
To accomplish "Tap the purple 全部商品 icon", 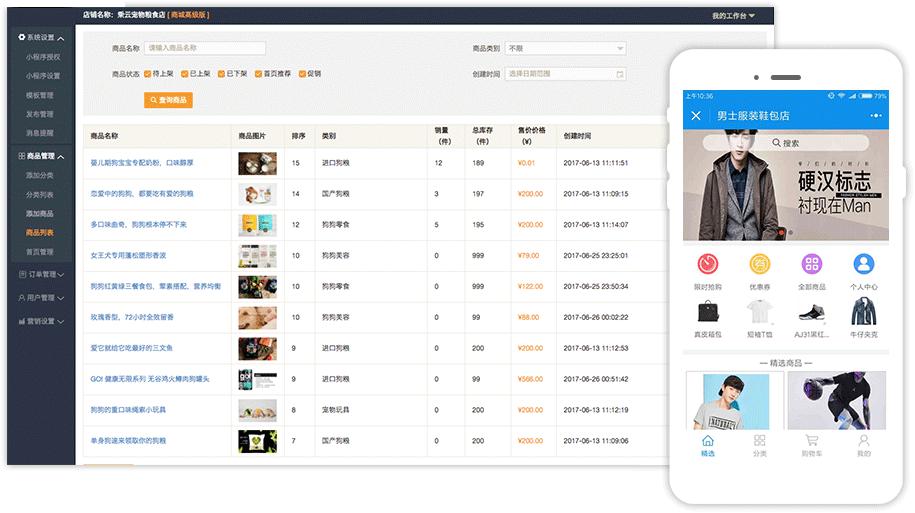I will tap(811, 265).
